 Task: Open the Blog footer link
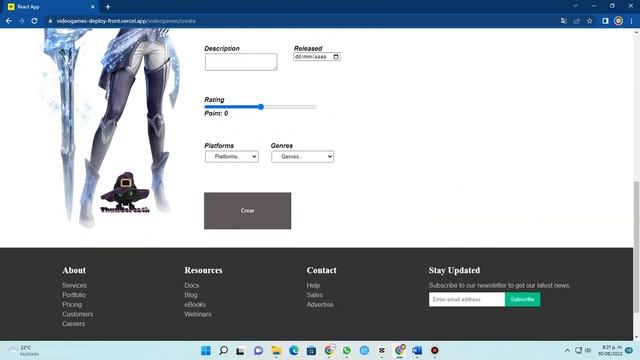[191, 295]
